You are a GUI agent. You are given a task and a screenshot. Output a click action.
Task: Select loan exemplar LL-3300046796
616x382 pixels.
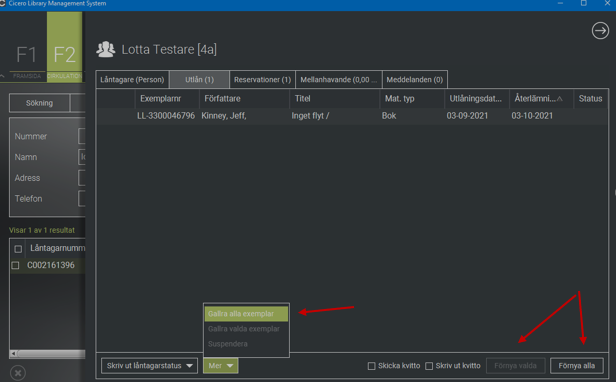[x=166, y=116]
